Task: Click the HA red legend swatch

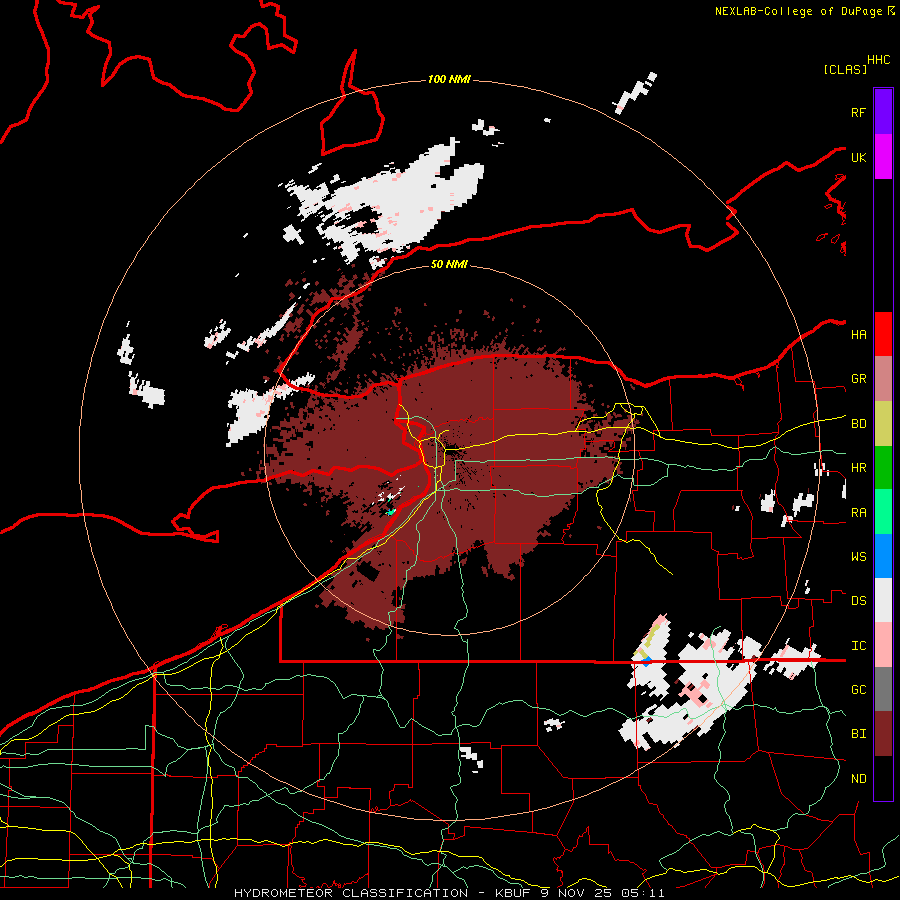Action: coord(883,334)
